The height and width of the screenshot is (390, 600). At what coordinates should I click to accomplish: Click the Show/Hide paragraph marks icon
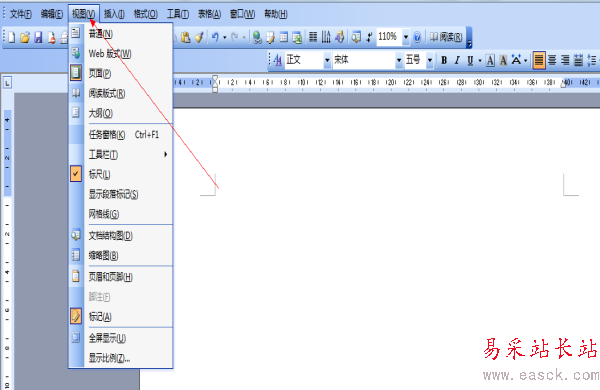[x=369, y=37]
